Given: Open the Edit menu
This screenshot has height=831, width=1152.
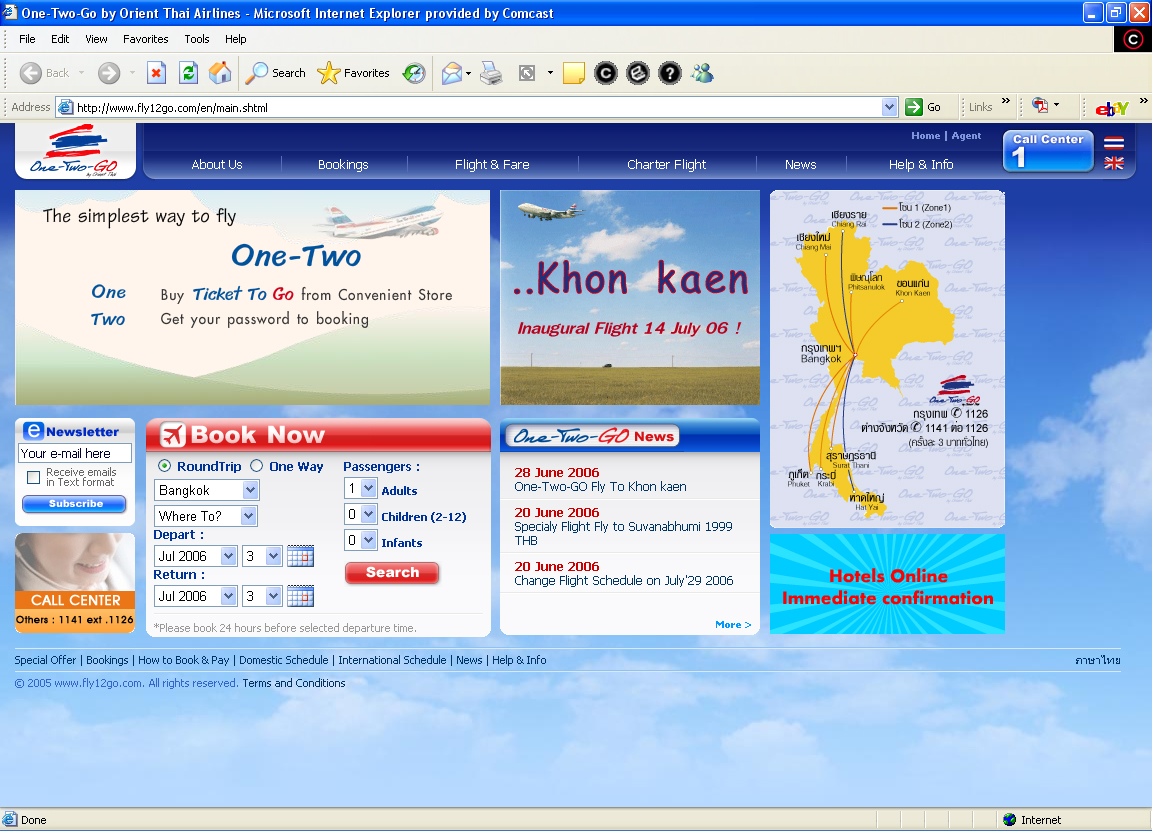Looking at the screenshot, I should pos(60,39).
